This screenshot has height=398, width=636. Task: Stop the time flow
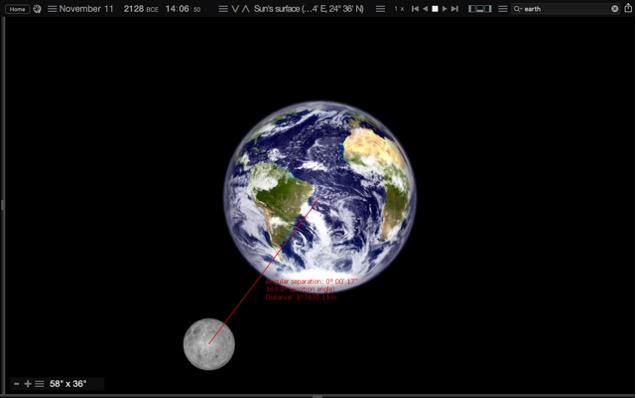tap(435, 9)
